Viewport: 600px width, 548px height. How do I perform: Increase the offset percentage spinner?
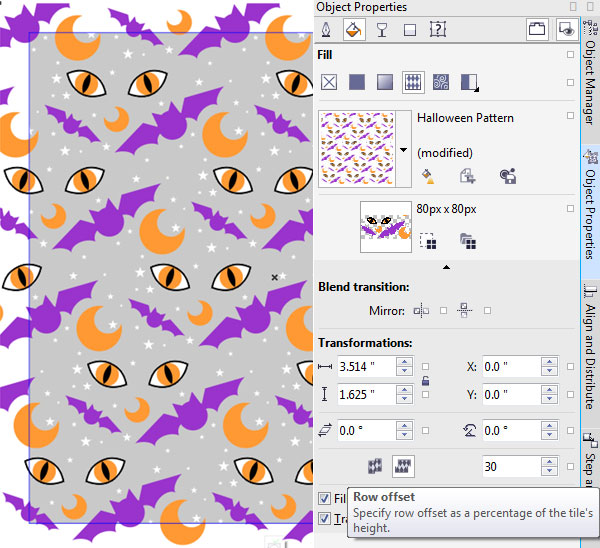(549, 462)
